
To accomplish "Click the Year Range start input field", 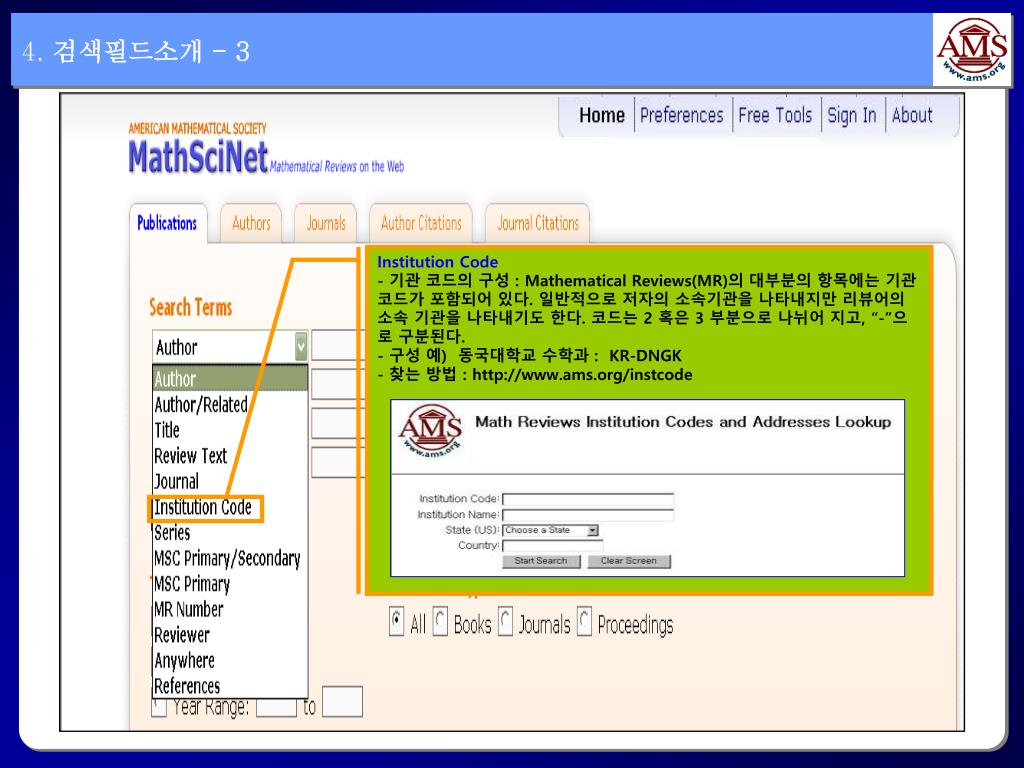I will click(276, 707).
